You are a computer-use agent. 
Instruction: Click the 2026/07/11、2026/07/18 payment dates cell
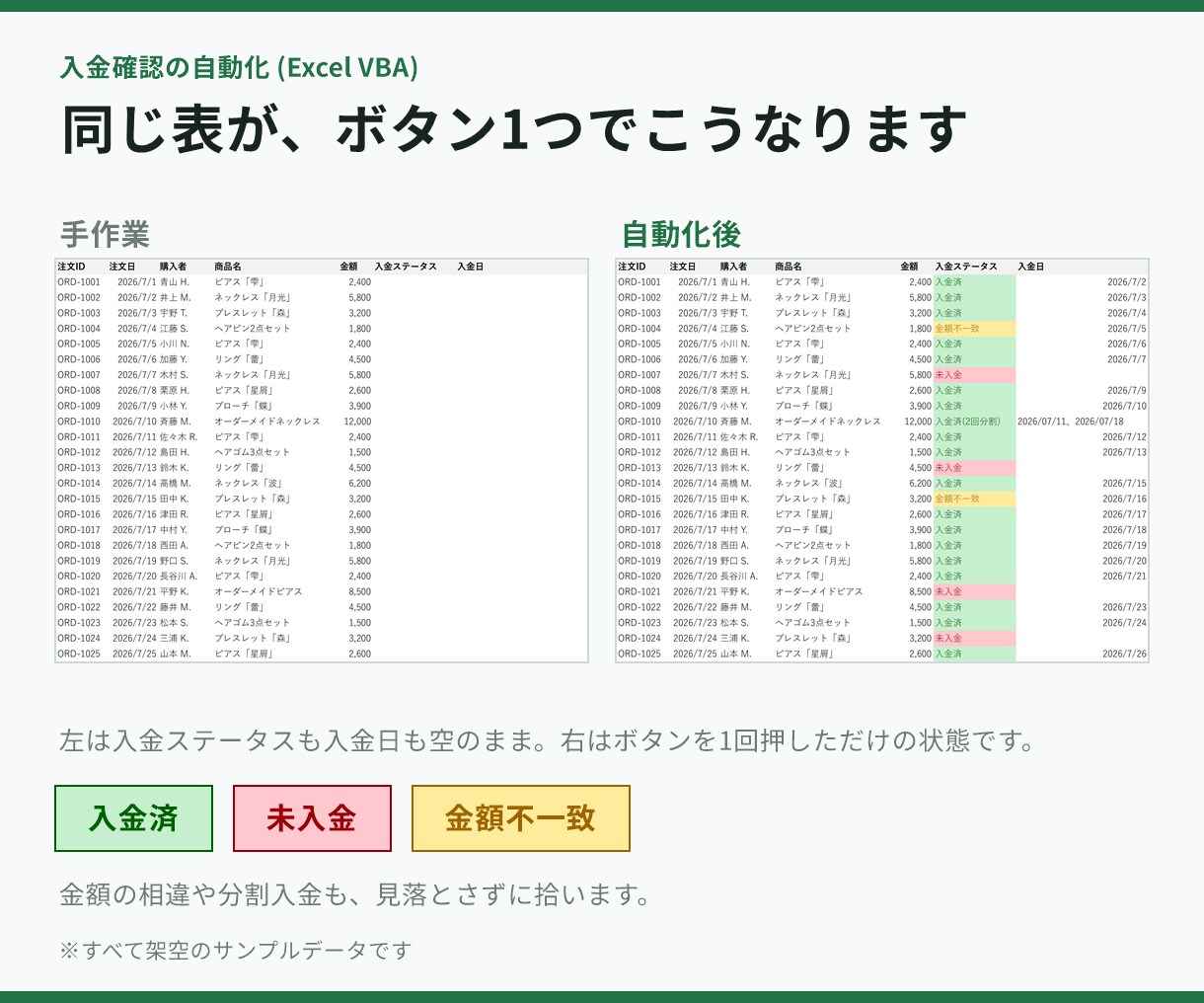pyautogui.click(x=1070, y=422)
